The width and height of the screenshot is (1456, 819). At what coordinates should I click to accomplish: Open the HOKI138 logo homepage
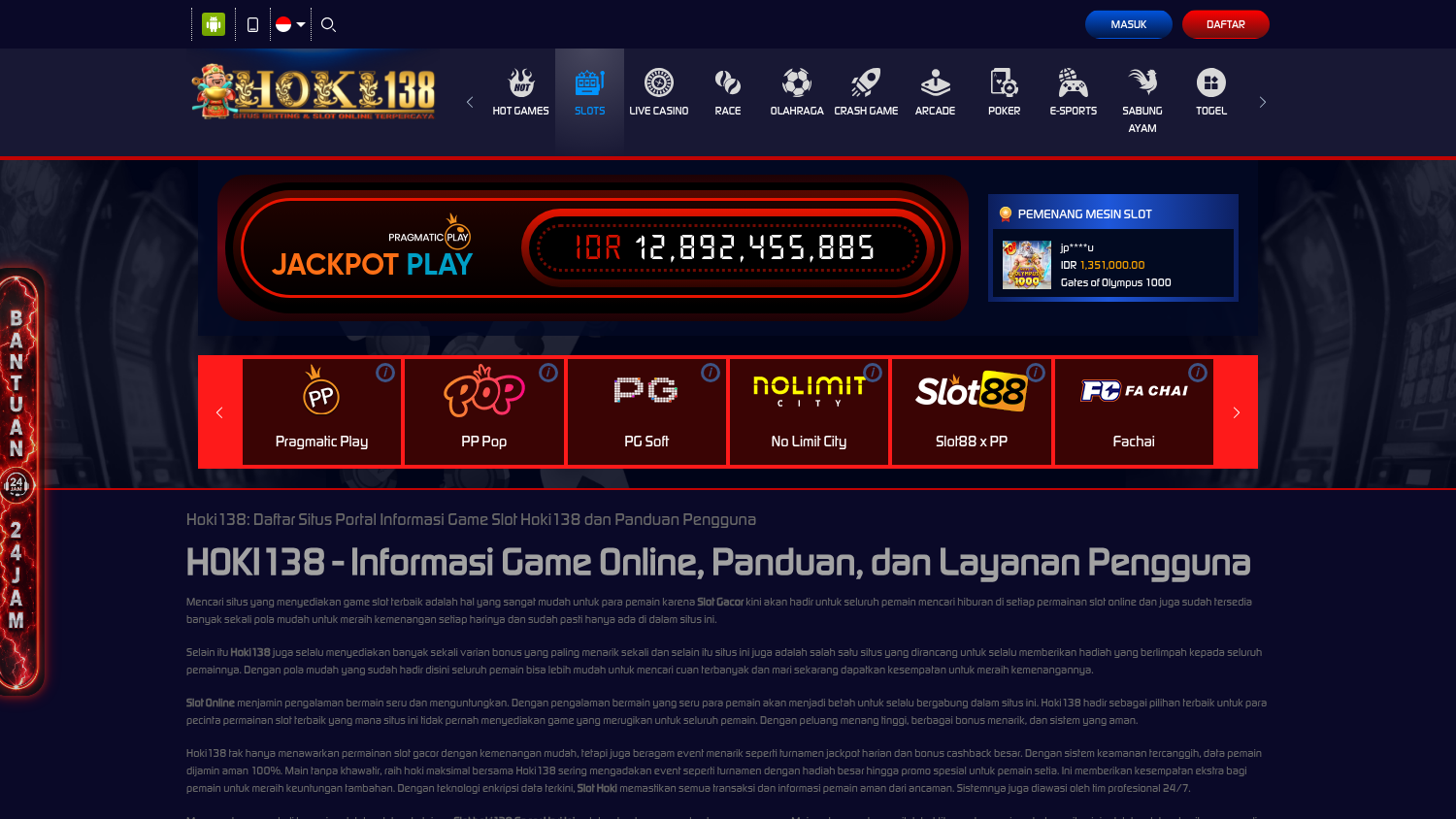[314, 92]
